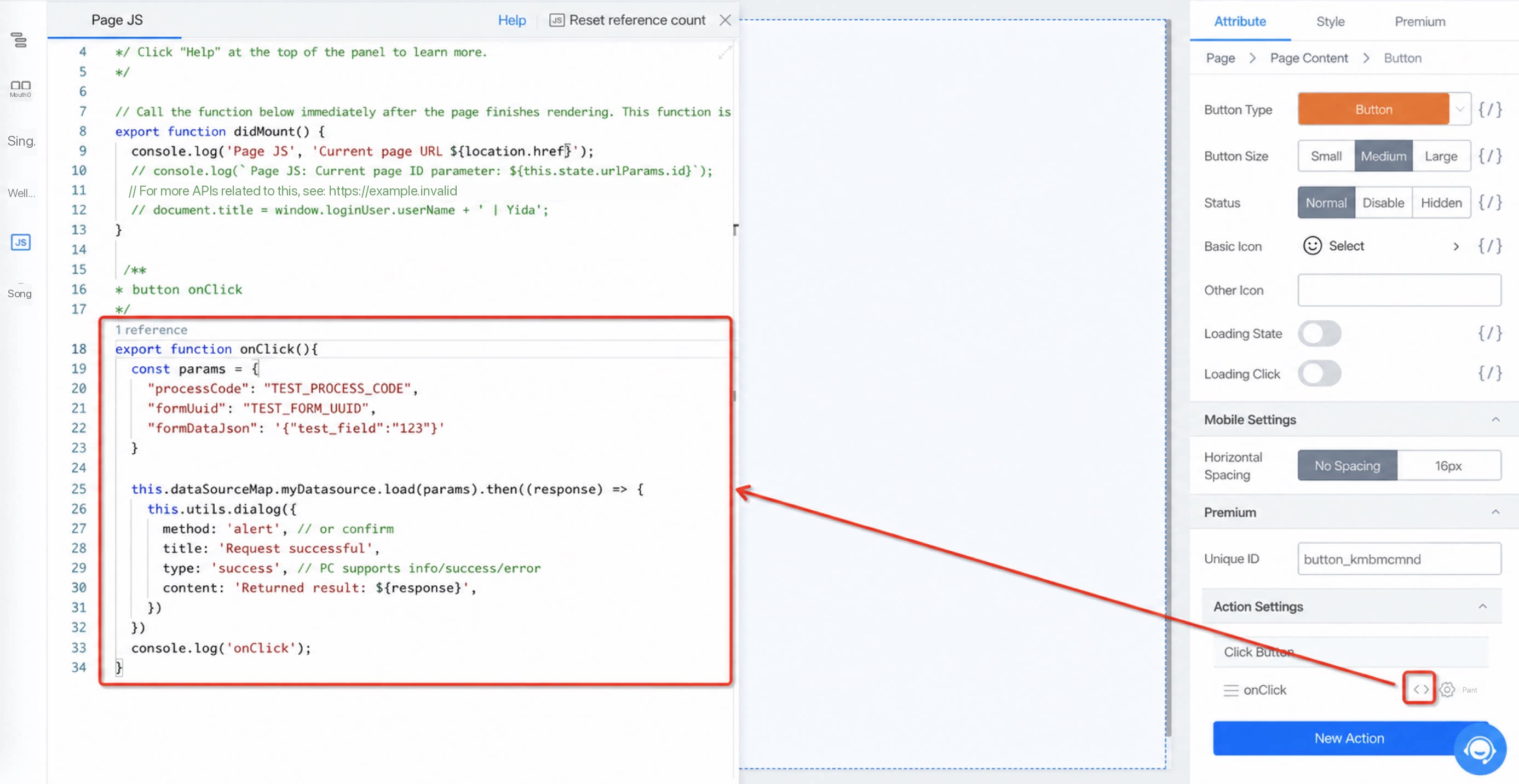The height and width of the screenshot is (784, 1519).
Task: Click the variable binding icon for Button Type
Action: [x=1489, y=109]
